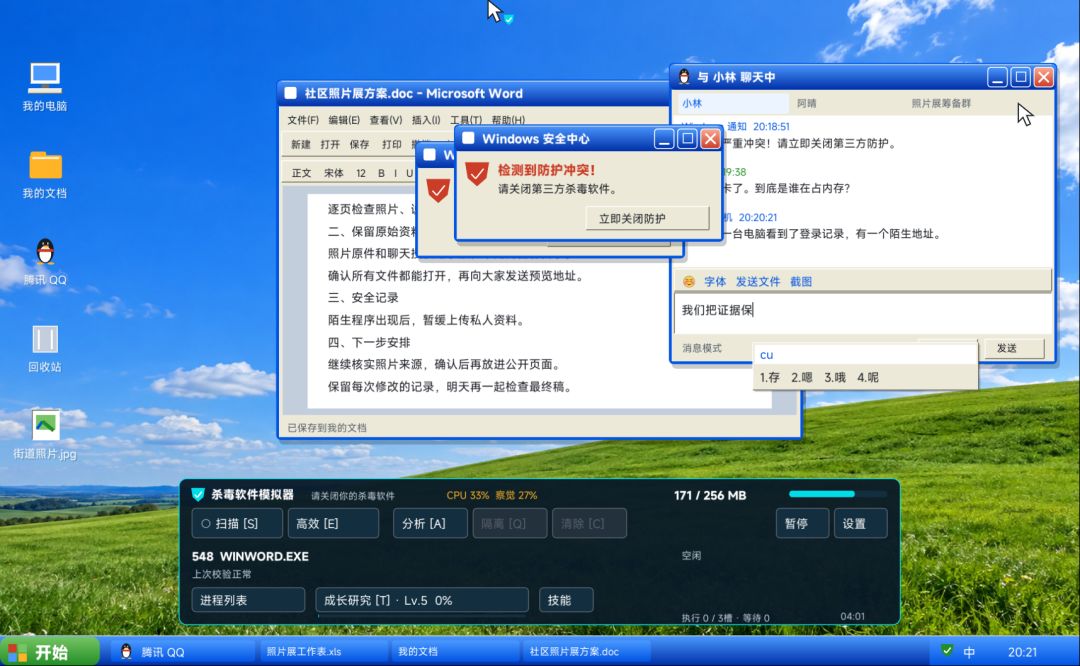Click 立即关闭防护 in security dialog
Screen dimensions: 1080x666
click(647, 218)
